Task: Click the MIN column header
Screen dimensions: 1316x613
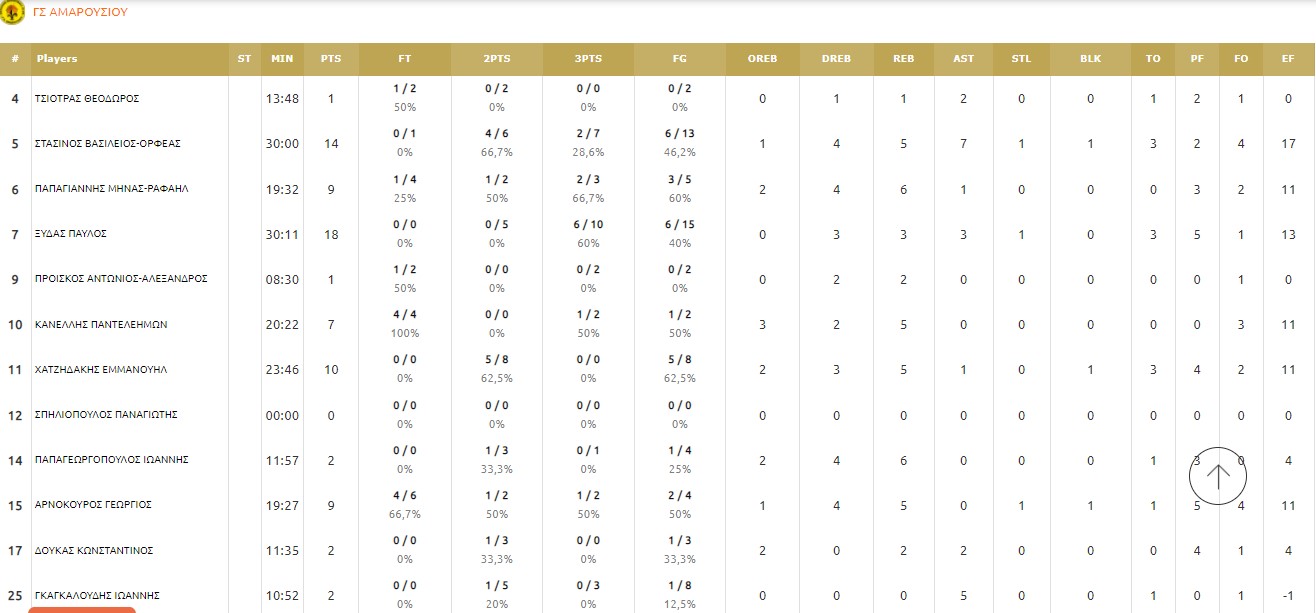Action: (x=282, y=59)
